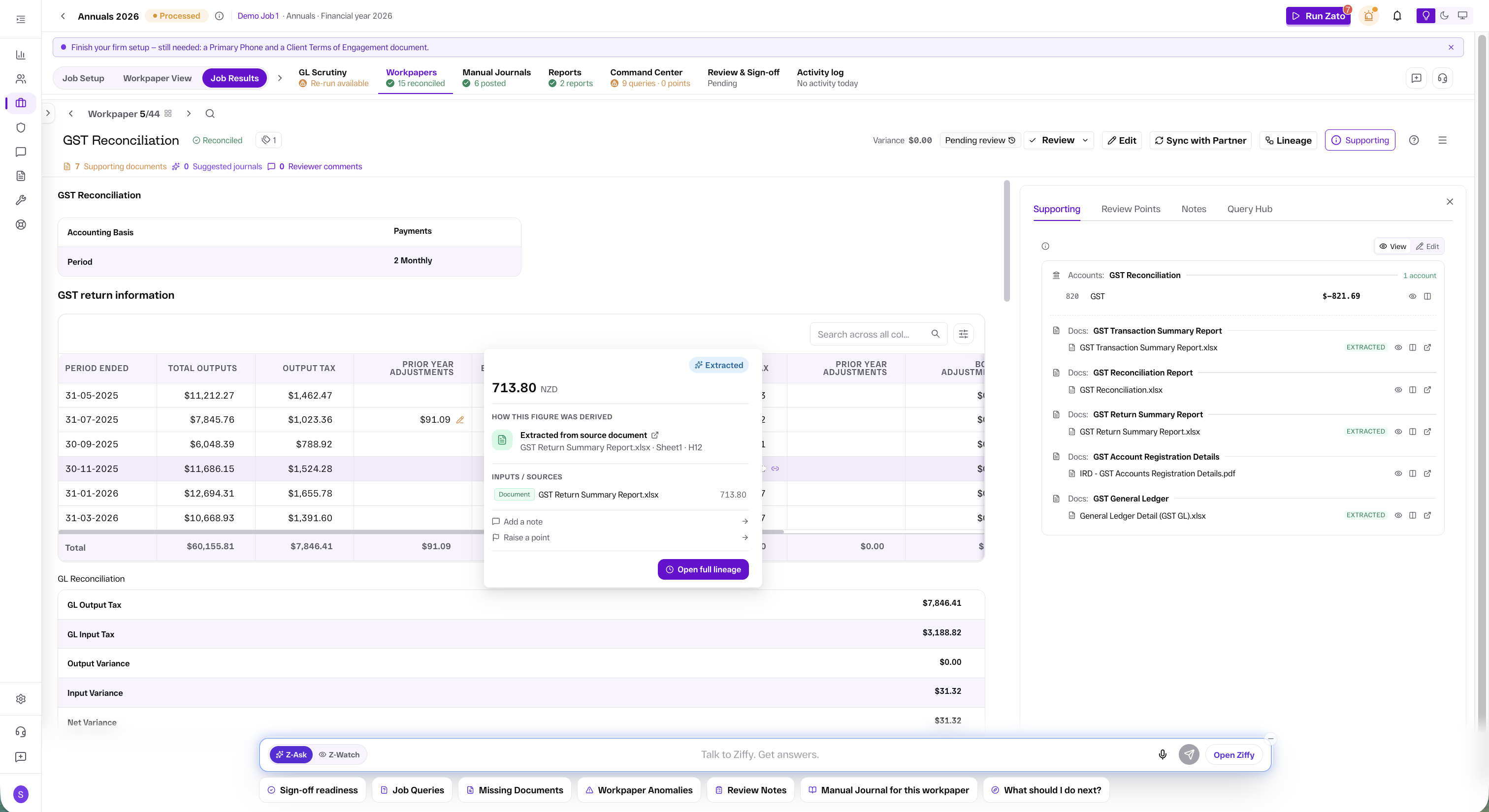Click the microphone icon in Ziffy bar

click(1163, 754)
